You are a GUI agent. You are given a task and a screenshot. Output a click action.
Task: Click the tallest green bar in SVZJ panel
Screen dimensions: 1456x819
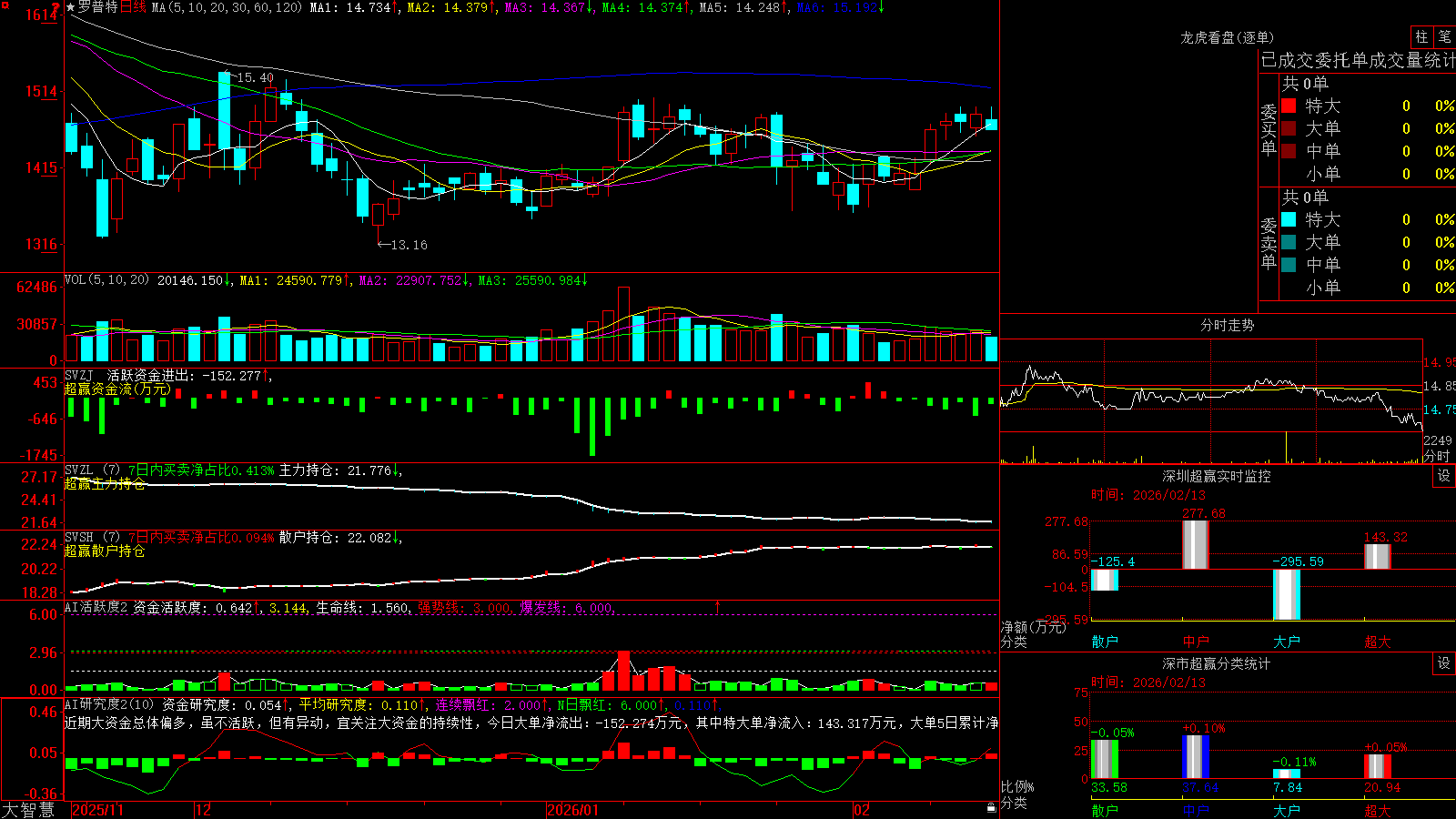click(592, 427)
